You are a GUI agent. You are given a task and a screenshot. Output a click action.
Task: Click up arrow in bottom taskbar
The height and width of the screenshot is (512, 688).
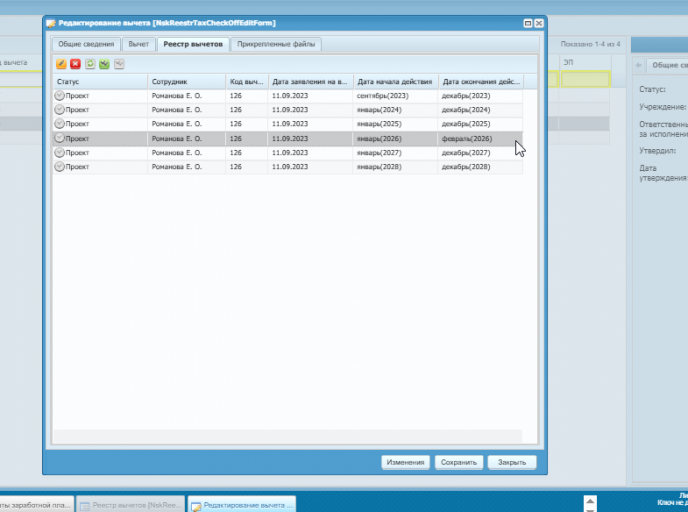coord(590,501)
